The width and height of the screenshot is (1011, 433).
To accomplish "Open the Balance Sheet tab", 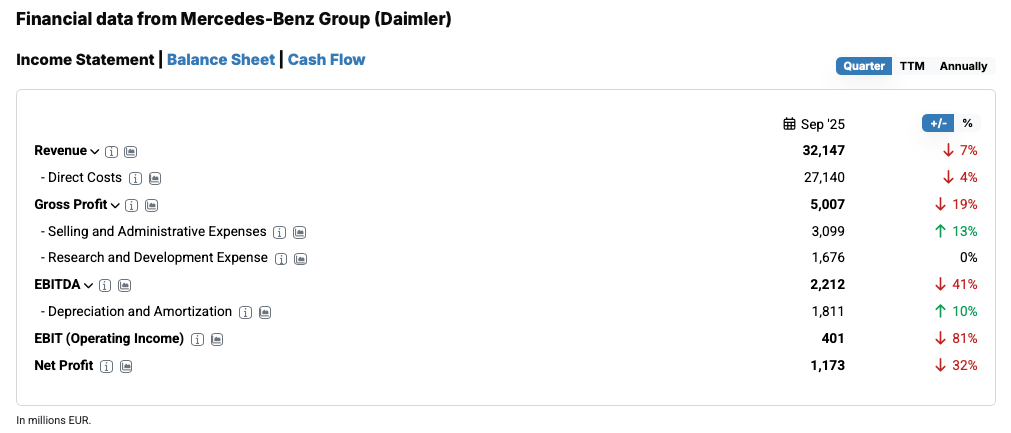I will pyautogui.click(x=220, y=60).
